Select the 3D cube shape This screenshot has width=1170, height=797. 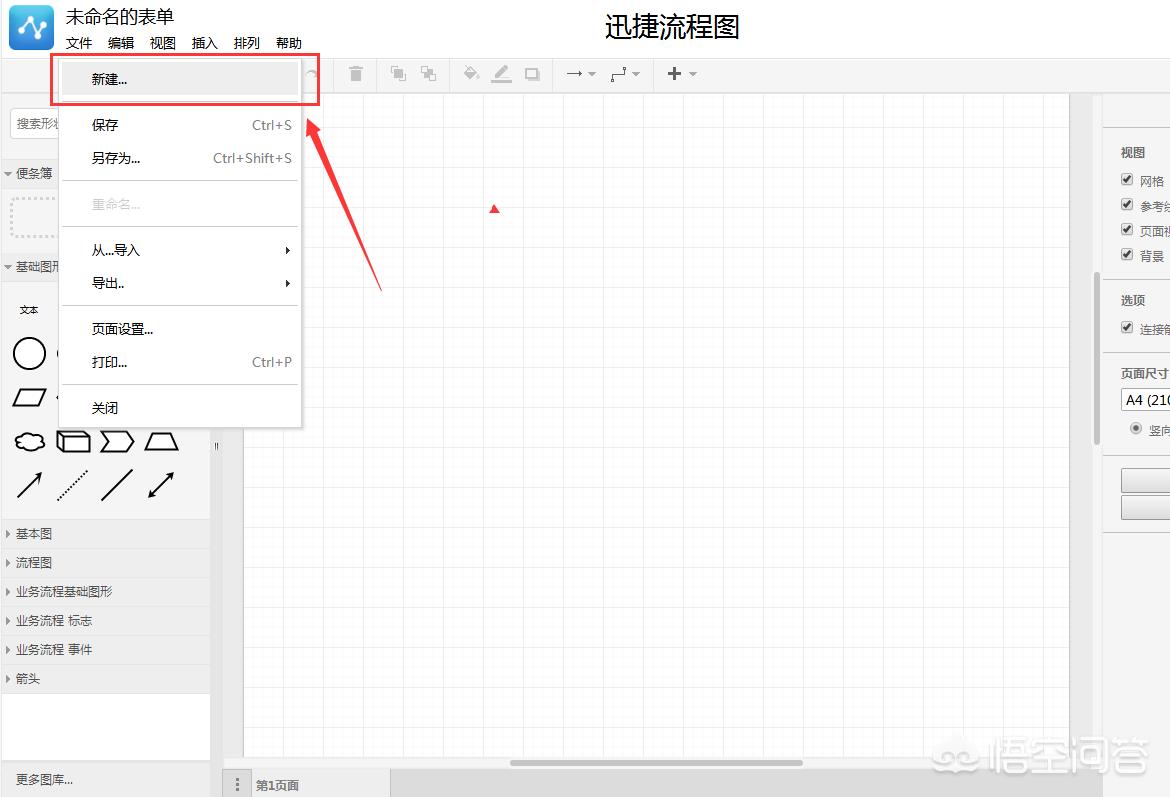coord(73,442)
